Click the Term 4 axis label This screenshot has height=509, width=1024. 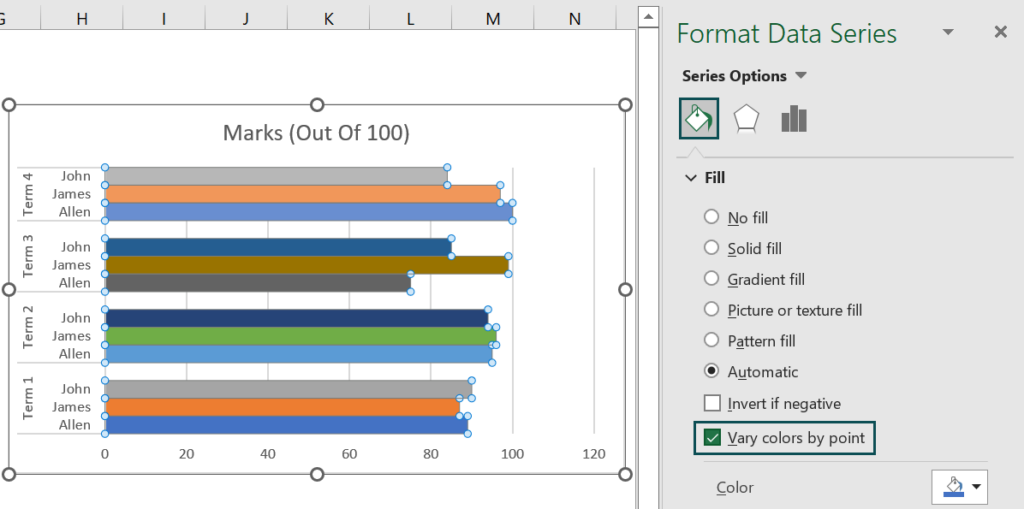[x=27, y=194]
